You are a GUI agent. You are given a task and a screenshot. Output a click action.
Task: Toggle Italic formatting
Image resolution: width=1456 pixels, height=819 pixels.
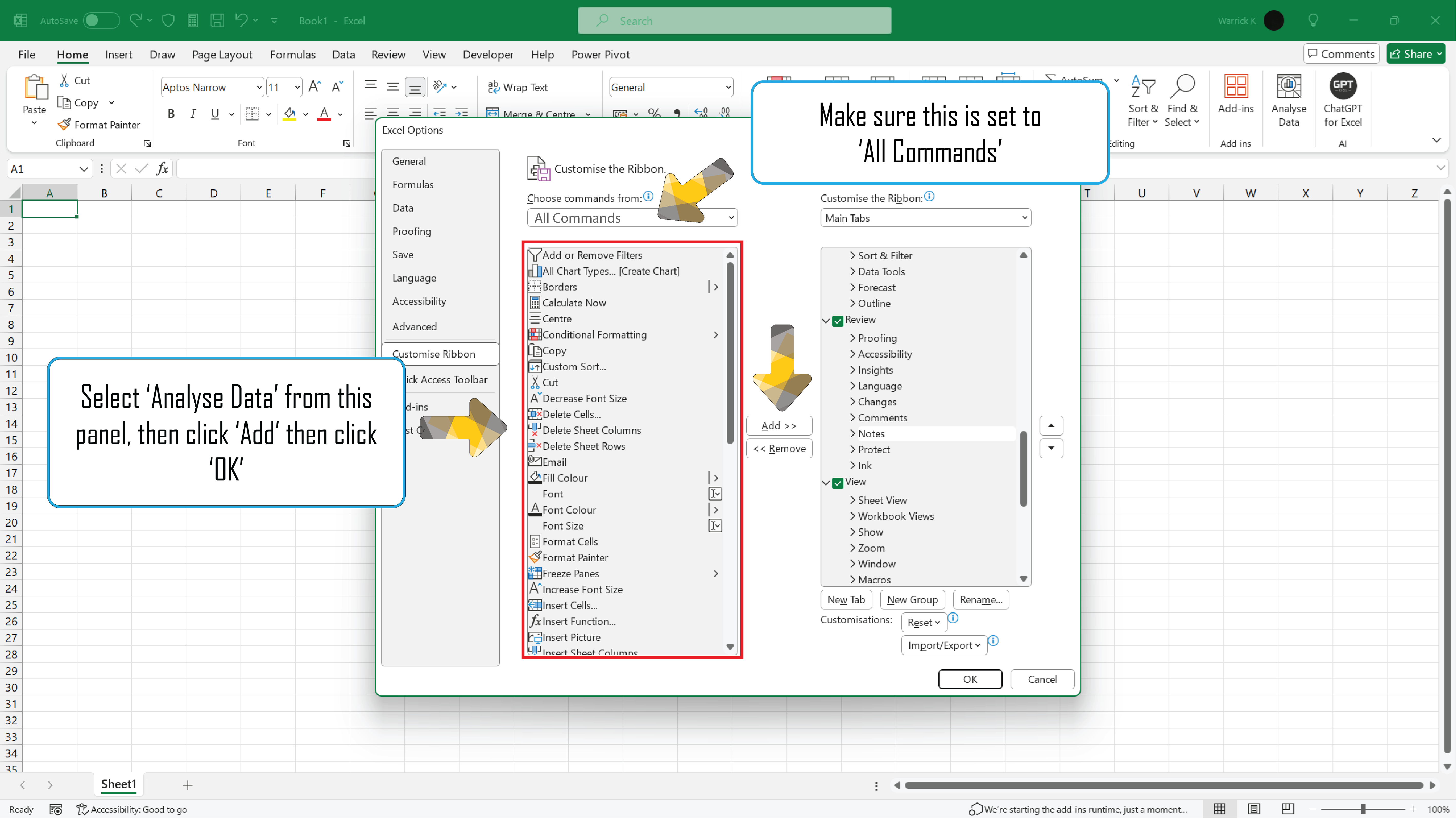[x=193, y=114]
